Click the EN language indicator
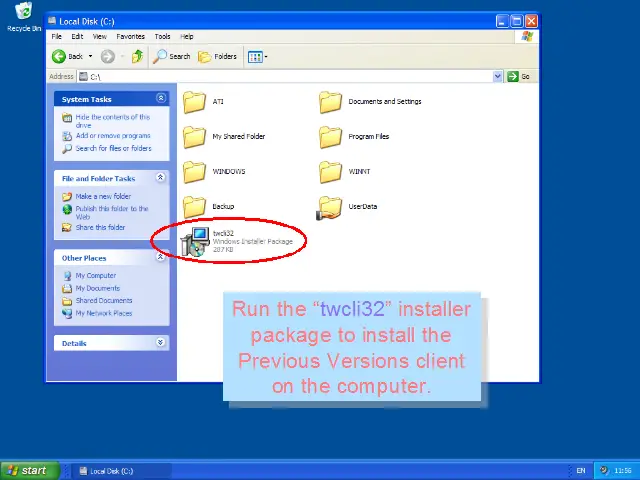 [581, 471]
